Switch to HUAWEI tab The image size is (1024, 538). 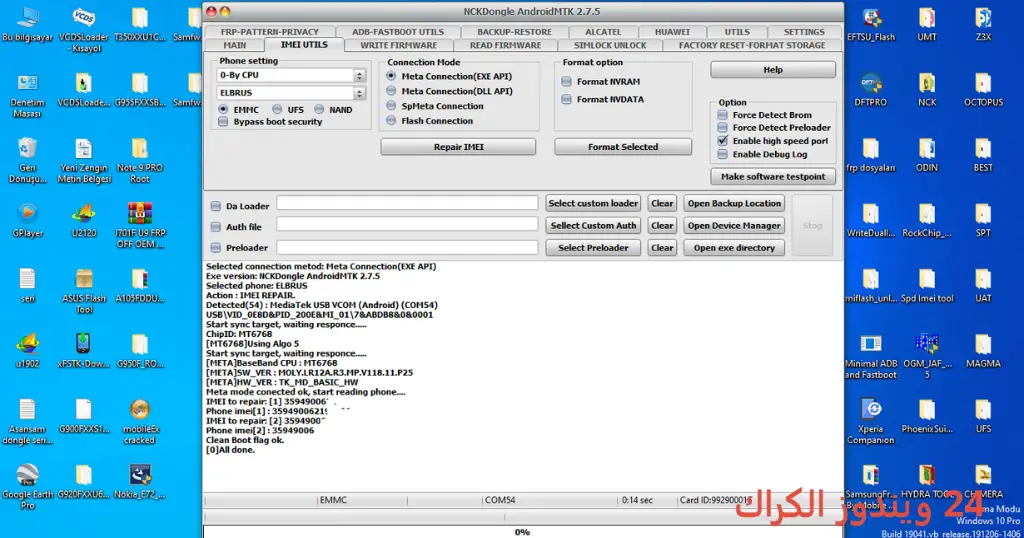pos(672,31)
